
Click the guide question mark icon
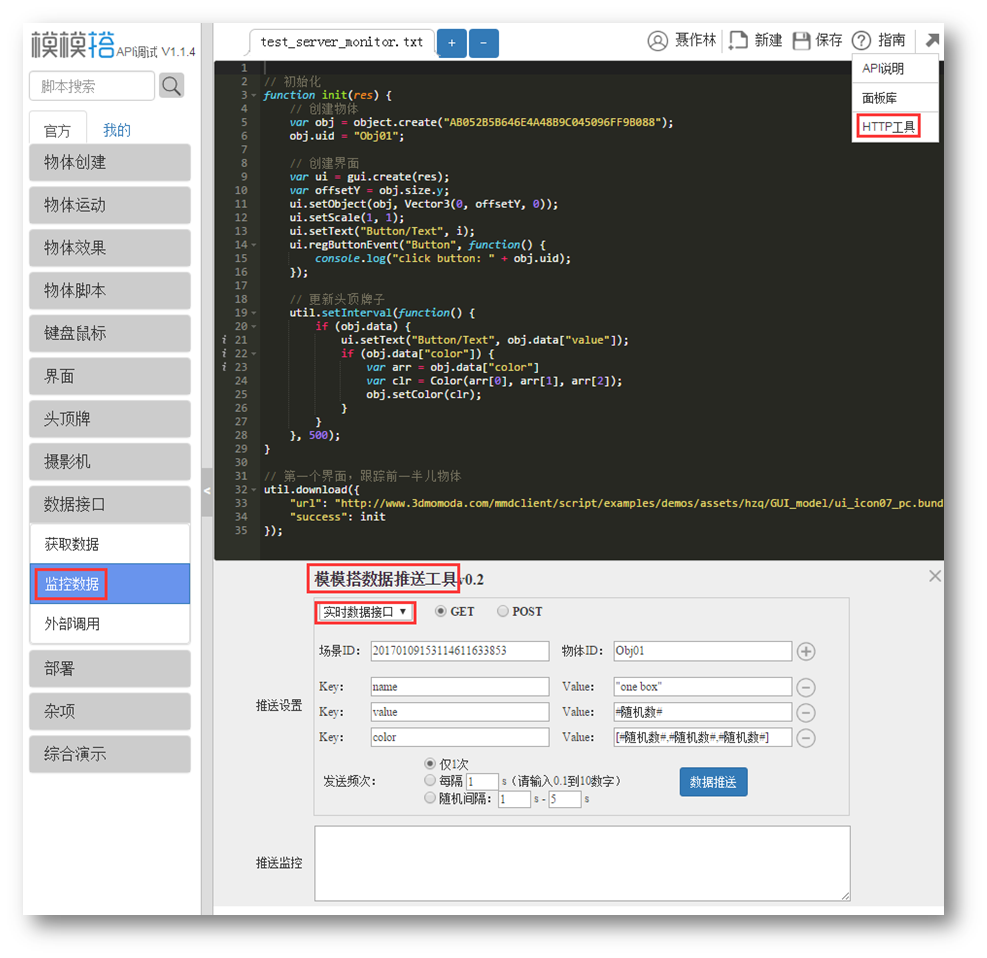pyautogui.click(x=861, y=41)
